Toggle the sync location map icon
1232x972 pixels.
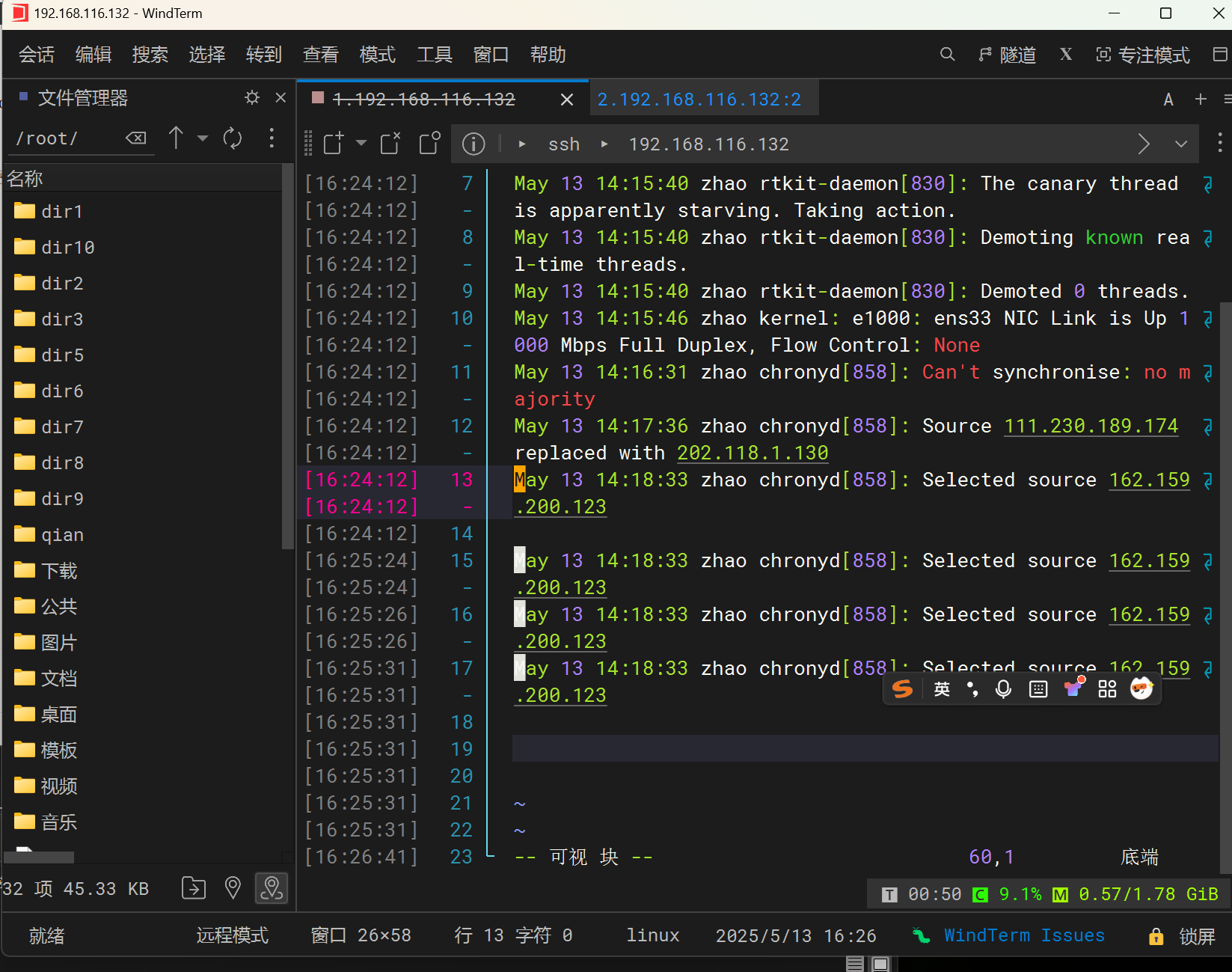click(272, 888)
